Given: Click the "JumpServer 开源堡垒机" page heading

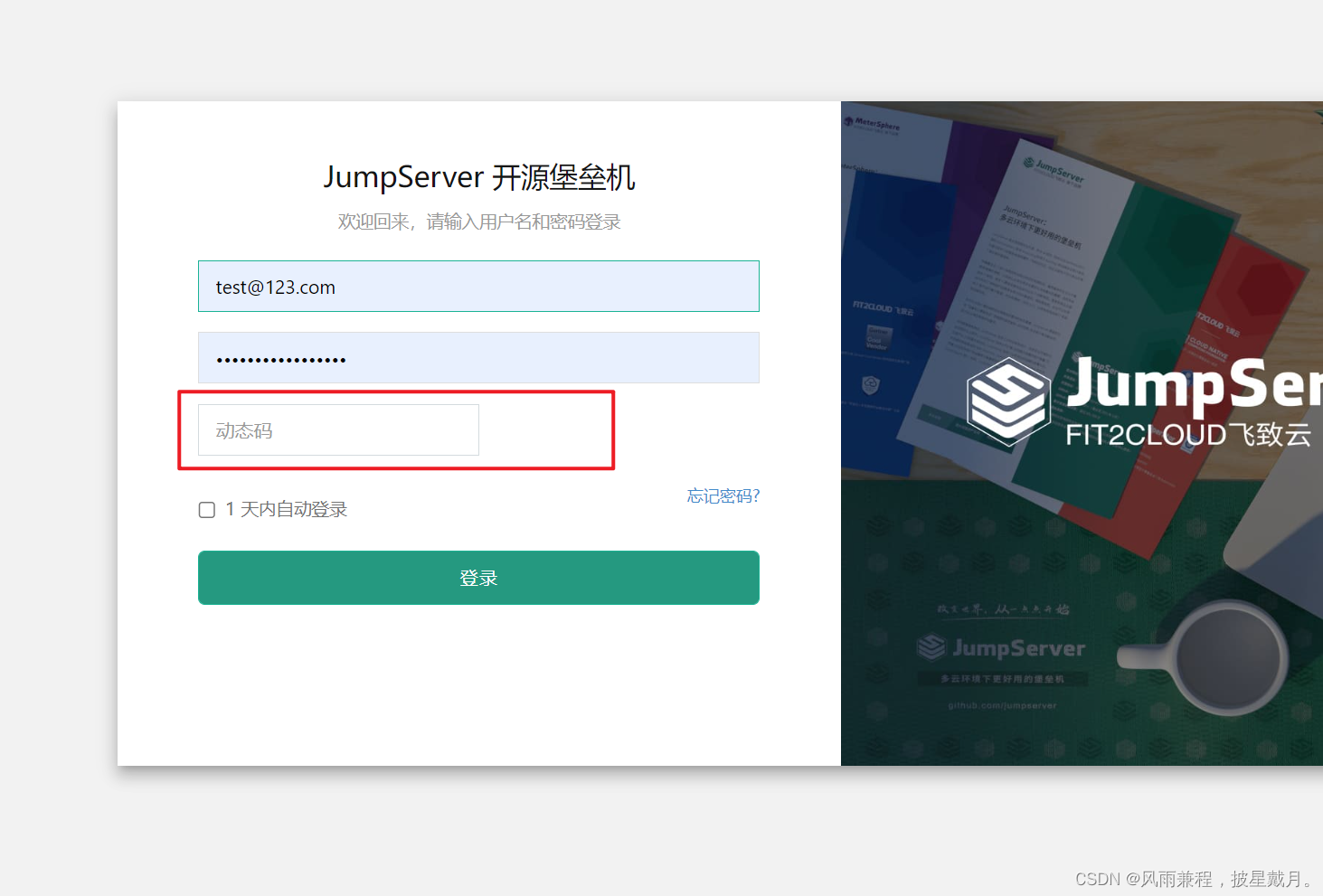Looking at the screenshot, I should point(478,178).
